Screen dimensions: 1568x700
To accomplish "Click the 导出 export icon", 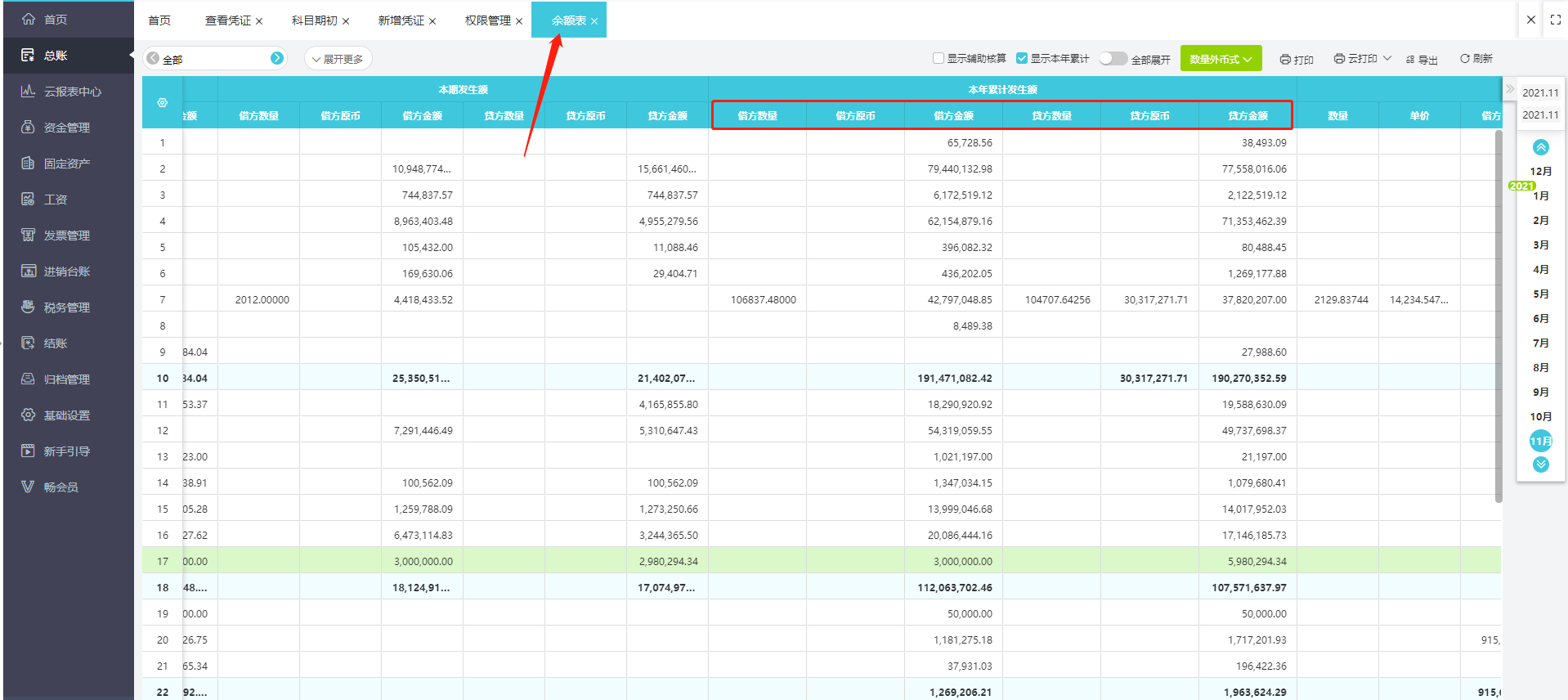I will coord(1410,60).
